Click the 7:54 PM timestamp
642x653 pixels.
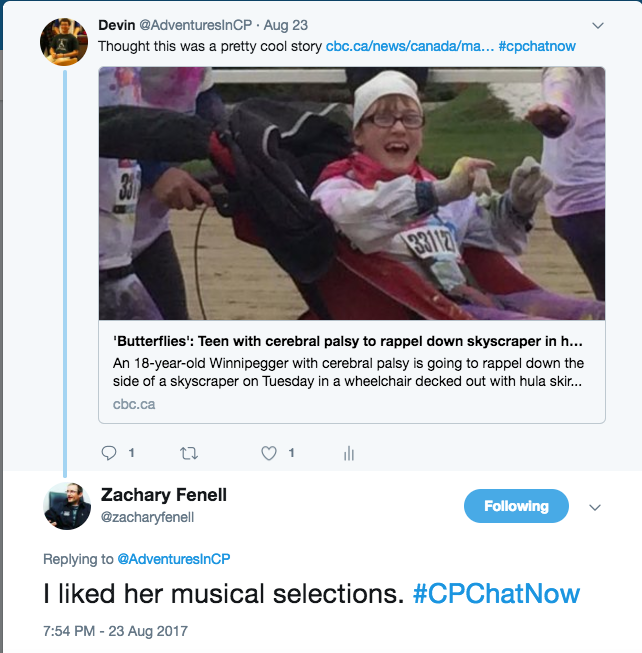coord(115,631)
